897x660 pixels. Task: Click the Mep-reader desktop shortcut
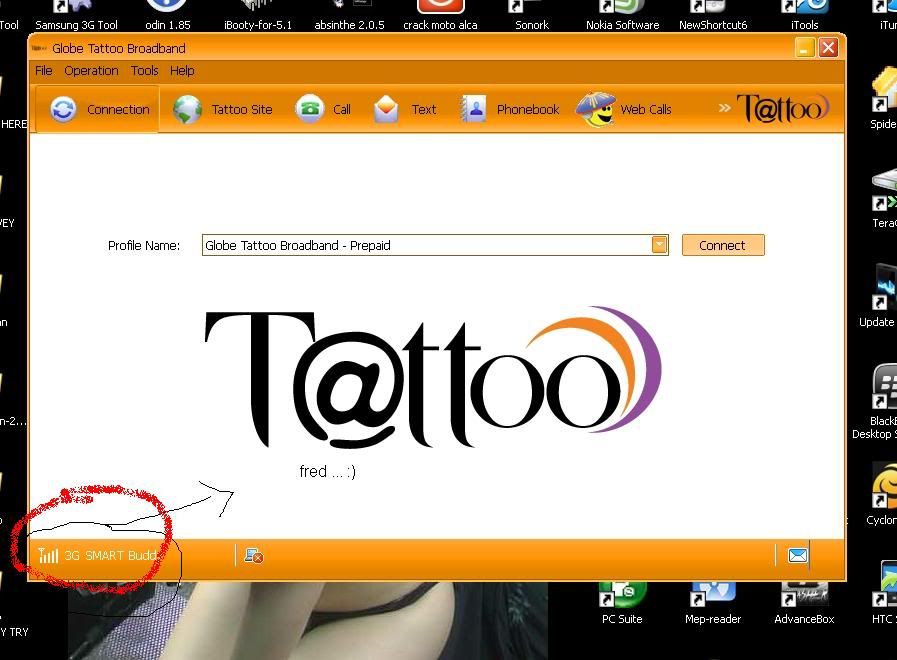click(x=713, y=604)
